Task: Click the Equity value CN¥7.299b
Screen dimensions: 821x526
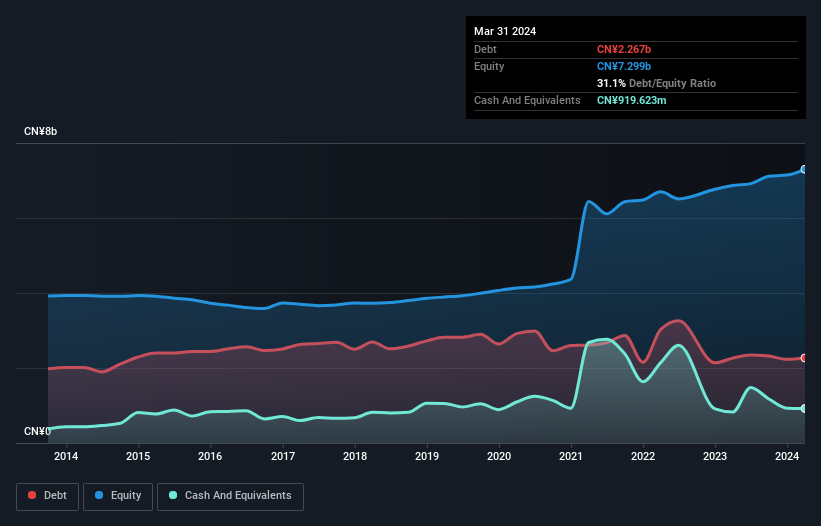Action: pos(624,66)
